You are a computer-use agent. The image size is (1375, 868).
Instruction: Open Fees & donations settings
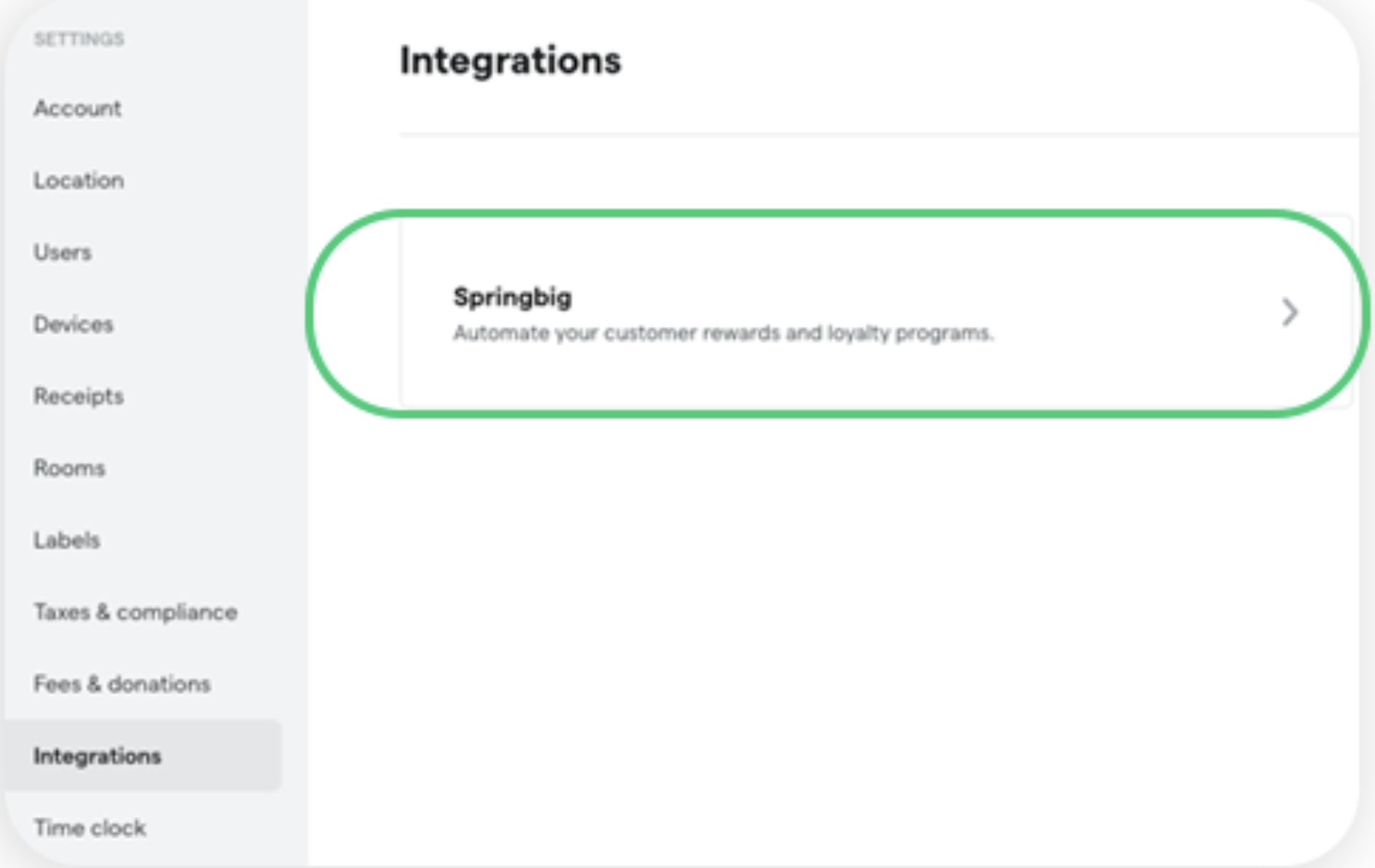[x=122, y=684]
